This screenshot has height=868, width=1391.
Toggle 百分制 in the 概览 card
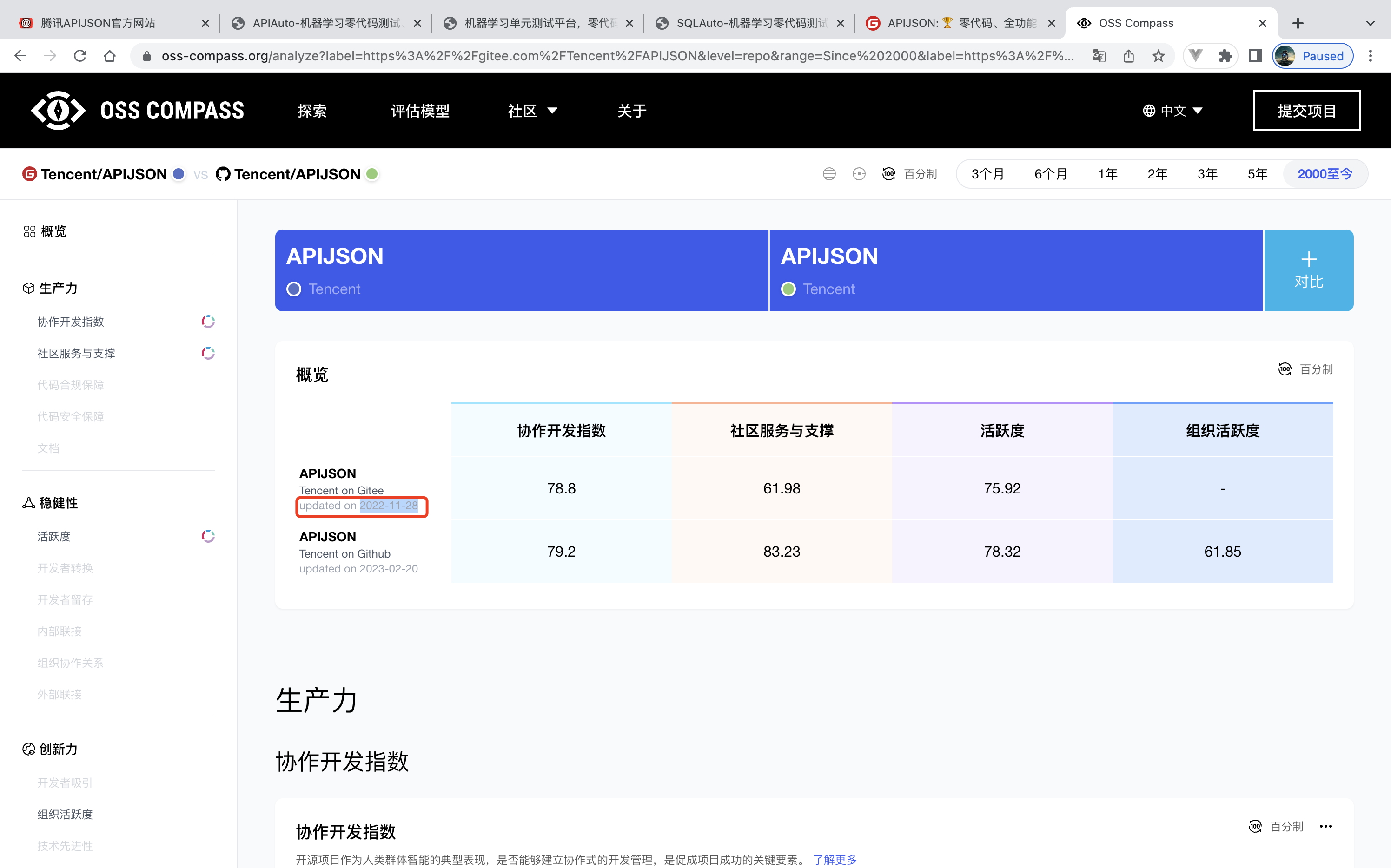point(1305,369)
